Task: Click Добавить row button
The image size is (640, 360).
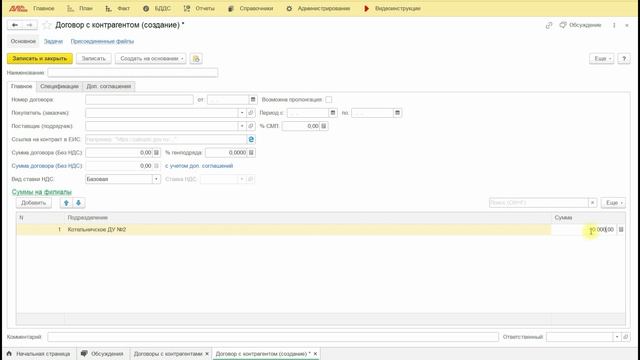Action: pos(34,203)
